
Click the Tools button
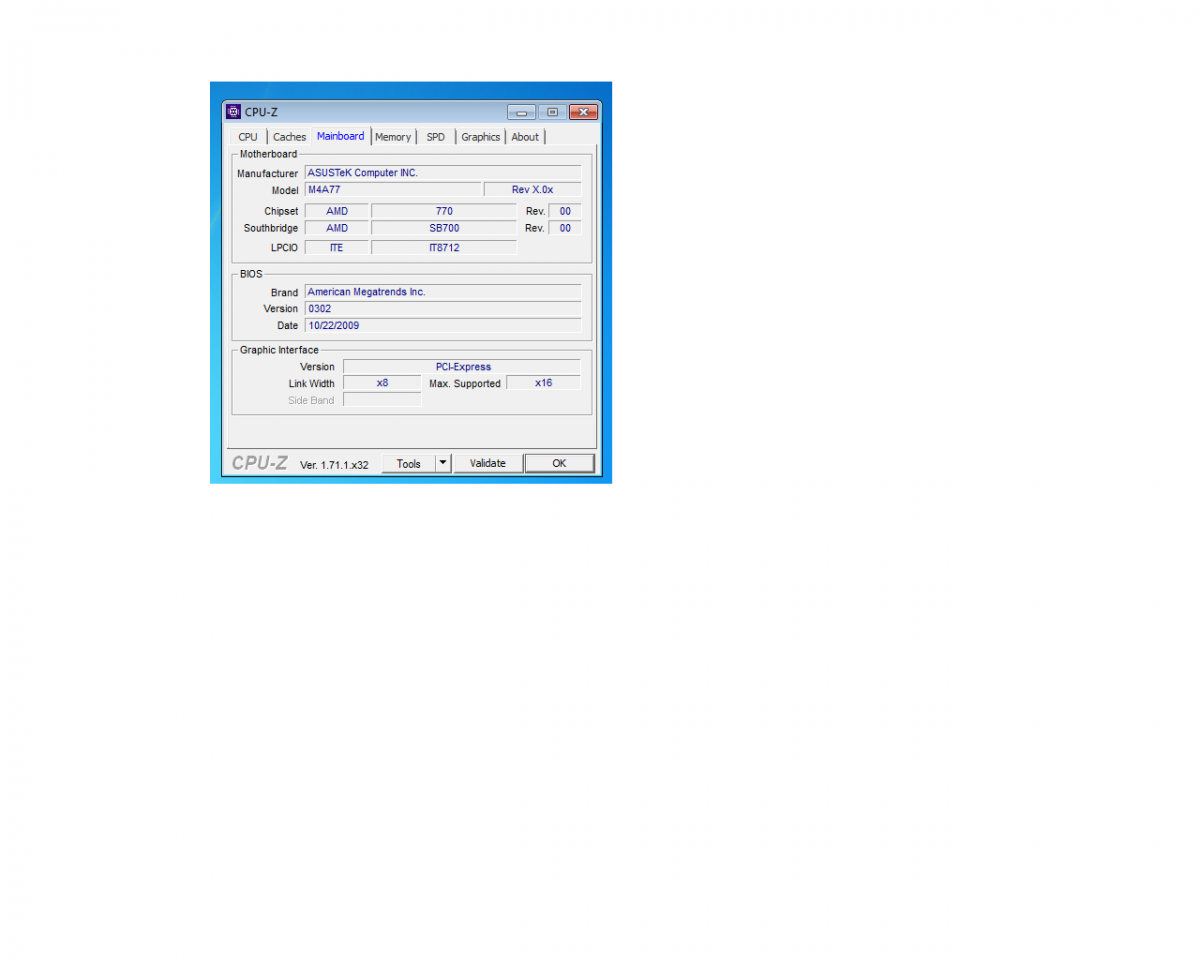[x=409, y=464]
